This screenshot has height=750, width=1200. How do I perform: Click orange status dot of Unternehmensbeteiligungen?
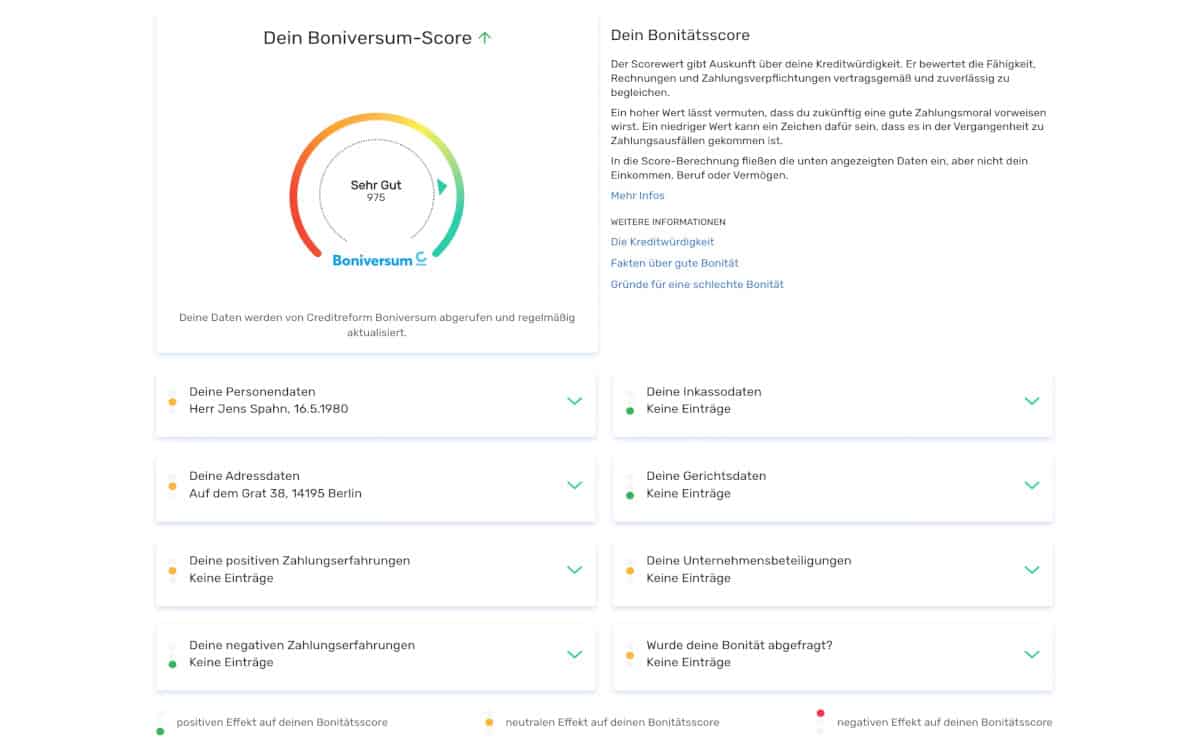tap(629, 571)
